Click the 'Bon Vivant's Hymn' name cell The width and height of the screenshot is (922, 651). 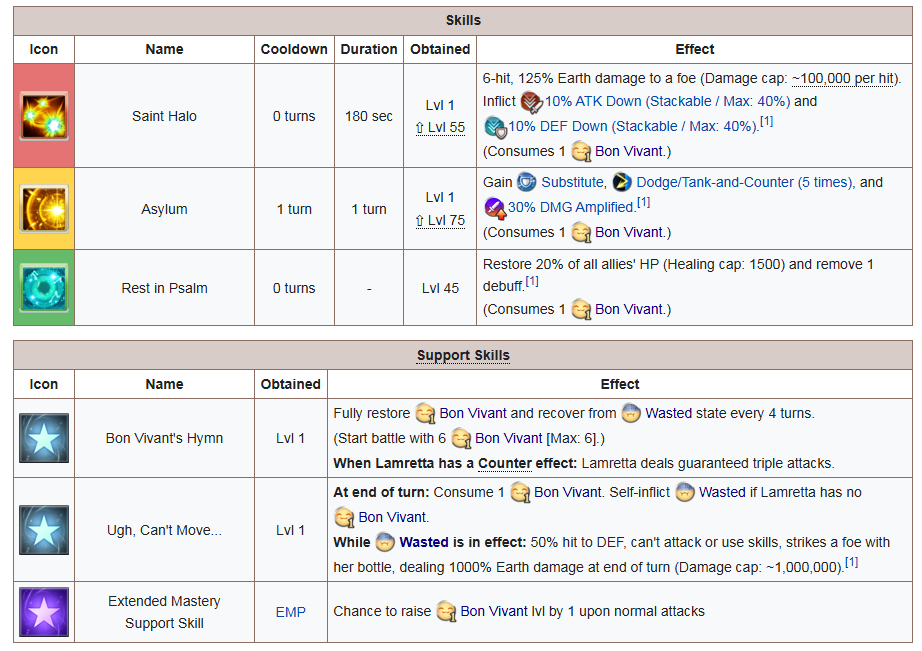click(x=165, y=438)
